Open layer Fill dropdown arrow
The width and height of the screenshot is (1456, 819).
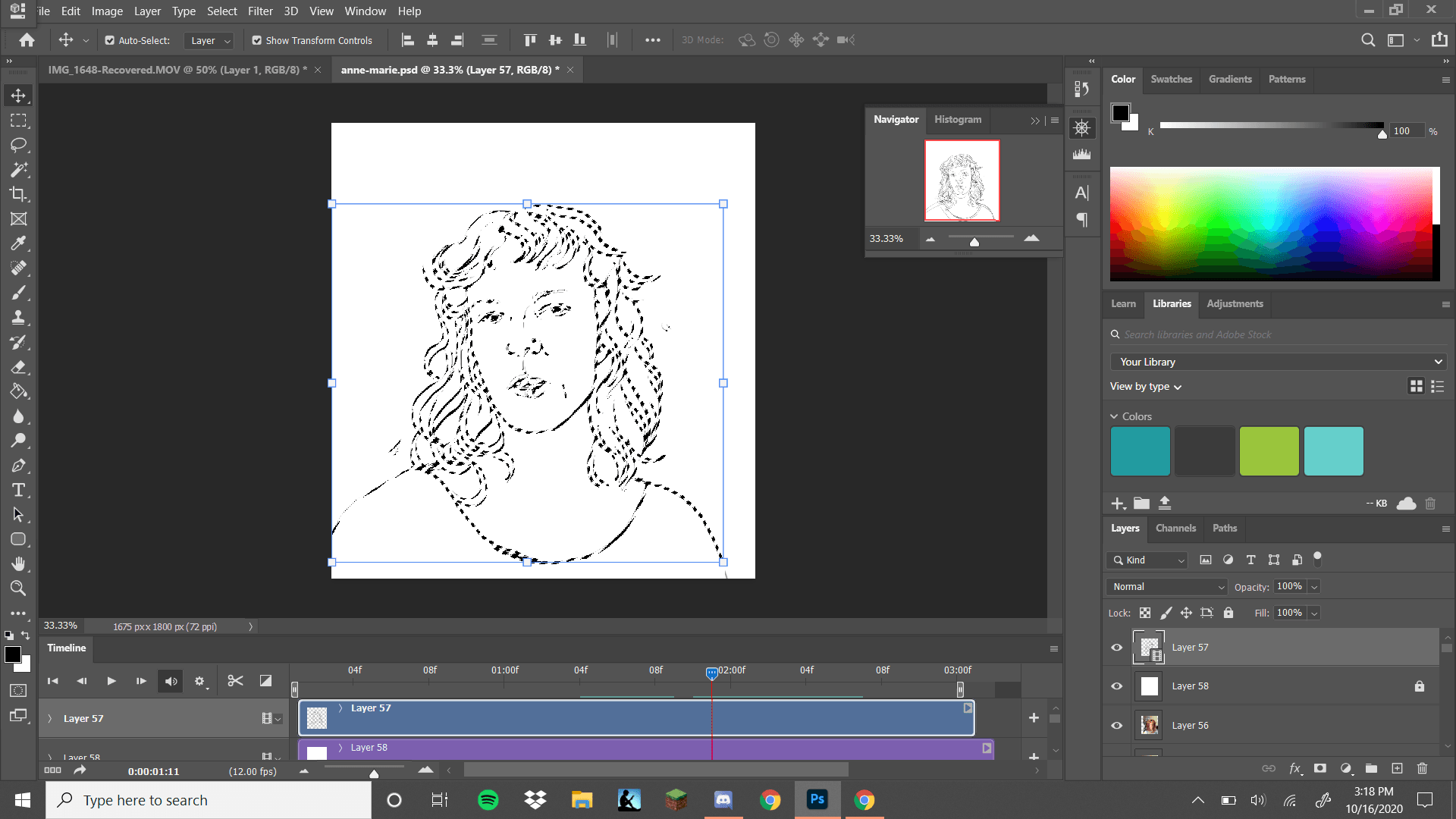pos(1314,613)
